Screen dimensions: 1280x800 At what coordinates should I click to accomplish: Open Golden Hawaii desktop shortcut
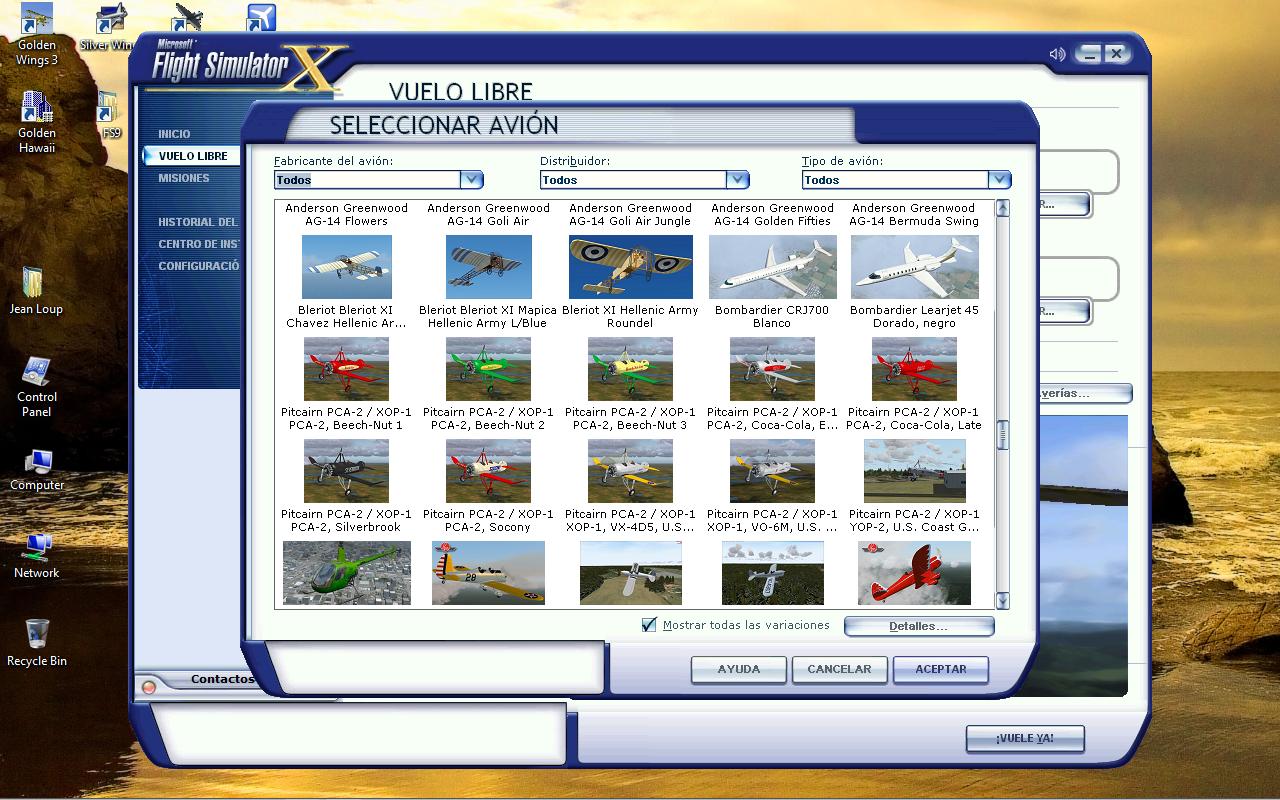point(37,122)
